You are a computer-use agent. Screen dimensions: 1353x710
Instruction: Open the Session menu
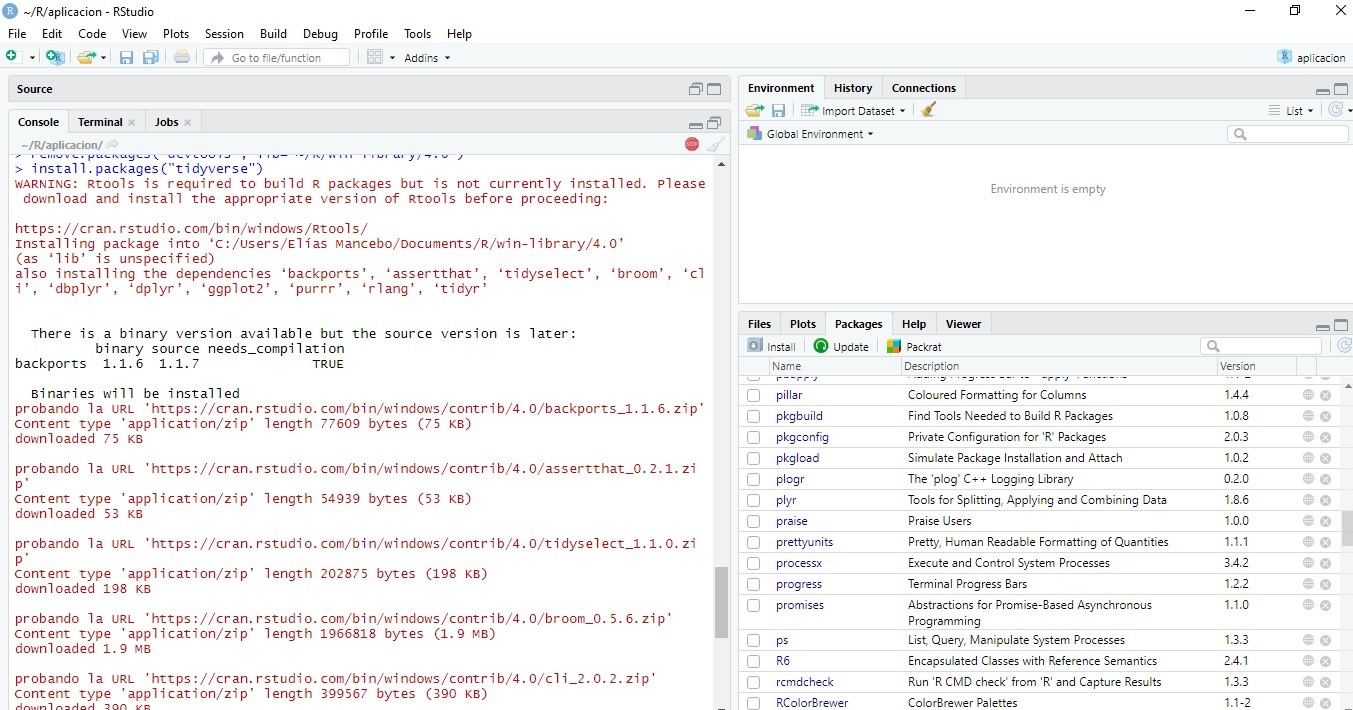[x=224, y=34]
